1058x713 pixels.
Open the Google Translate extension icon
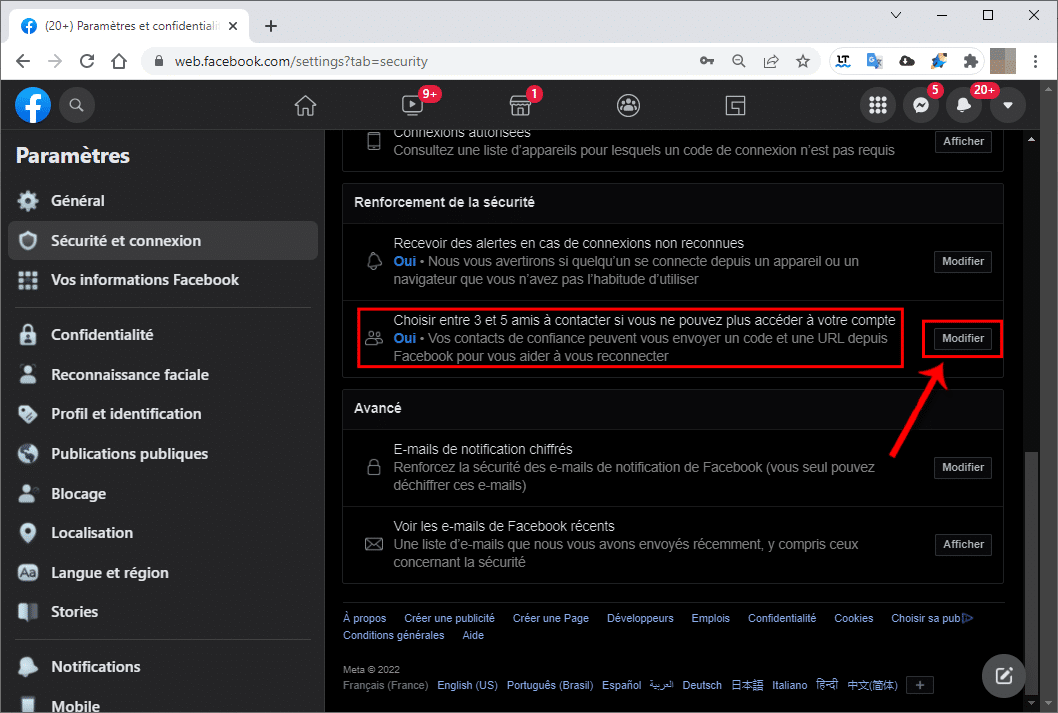(874, 61)
